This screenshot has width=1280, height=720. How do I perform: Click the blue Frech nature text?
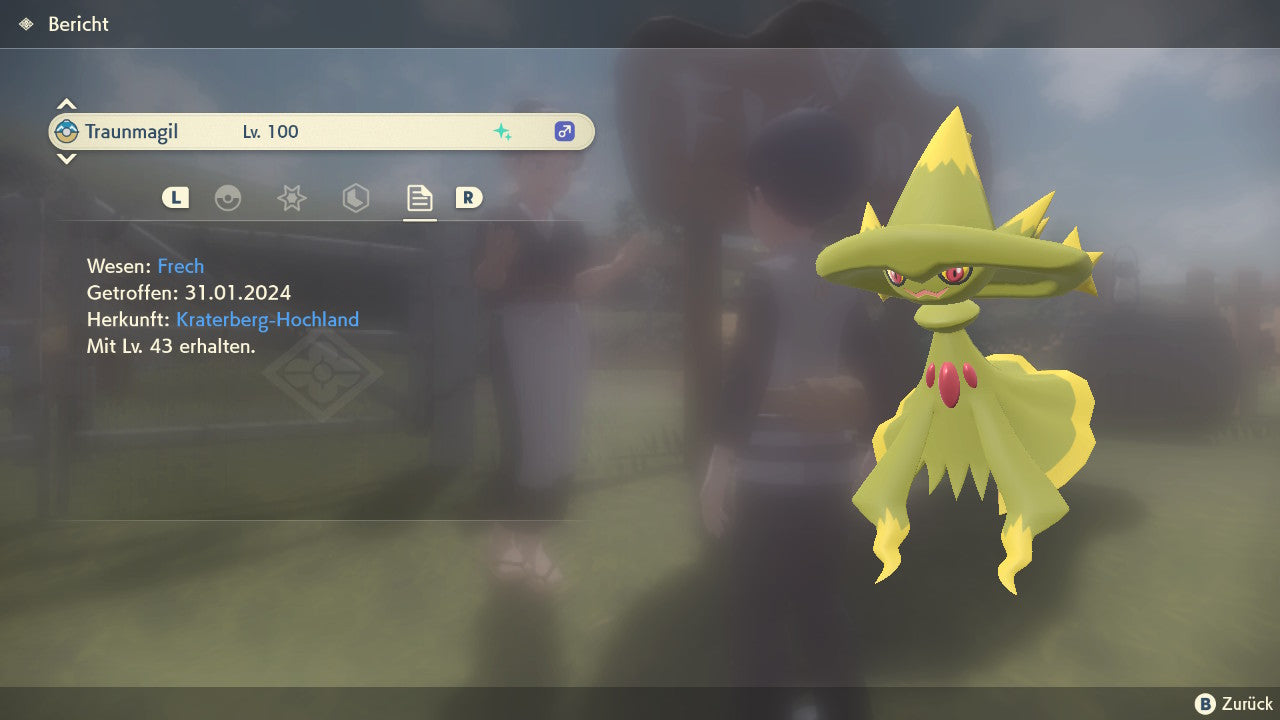pos(180,266)
